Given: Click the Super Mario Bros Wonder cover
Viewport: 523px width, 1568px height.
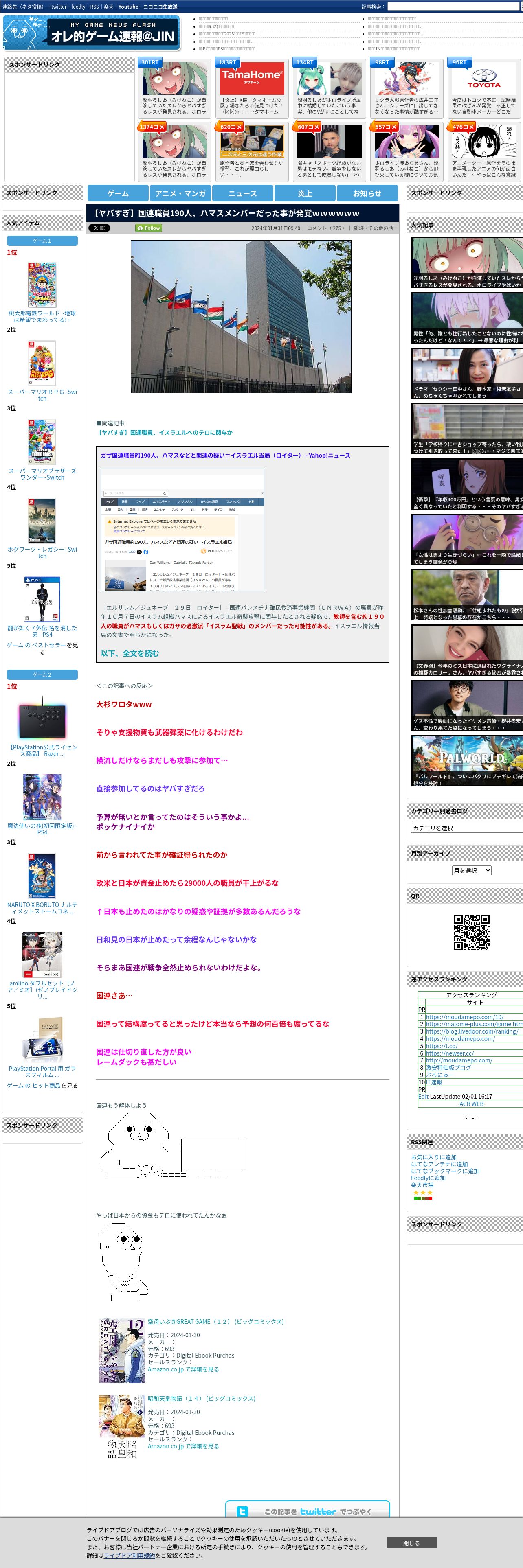Looking at the screenshot, I should tap(42, 442).
